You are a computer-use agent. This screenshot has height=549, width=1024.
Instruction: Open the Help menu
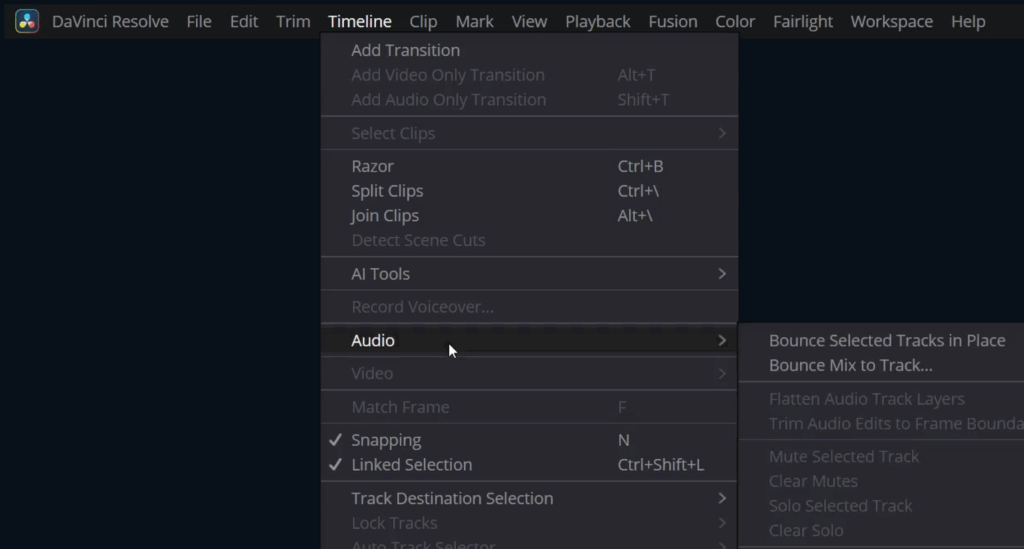tap(968, 22)
